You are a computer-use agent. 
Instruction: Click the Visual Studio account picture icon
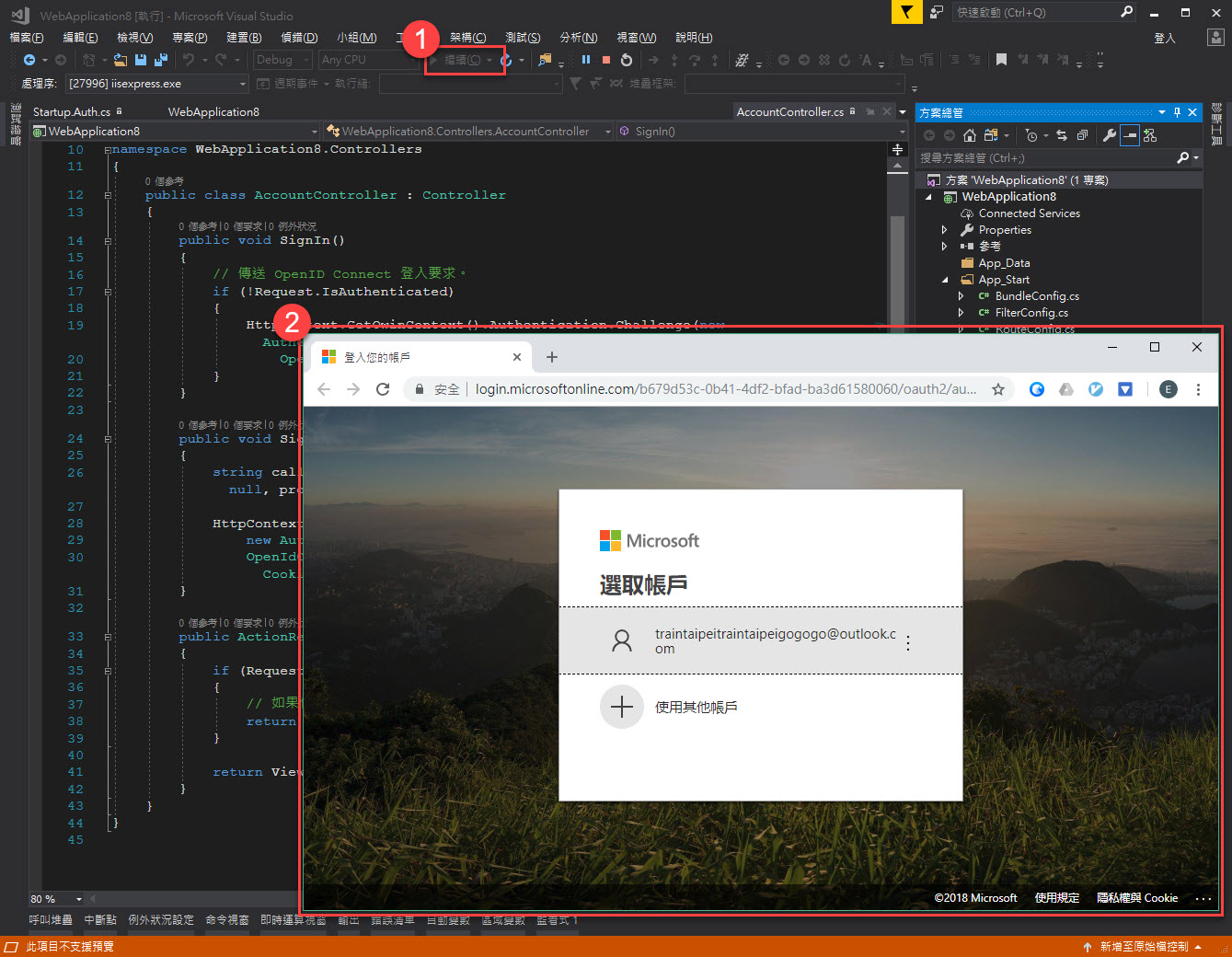pyautogui.click(x=1215, y=37)
